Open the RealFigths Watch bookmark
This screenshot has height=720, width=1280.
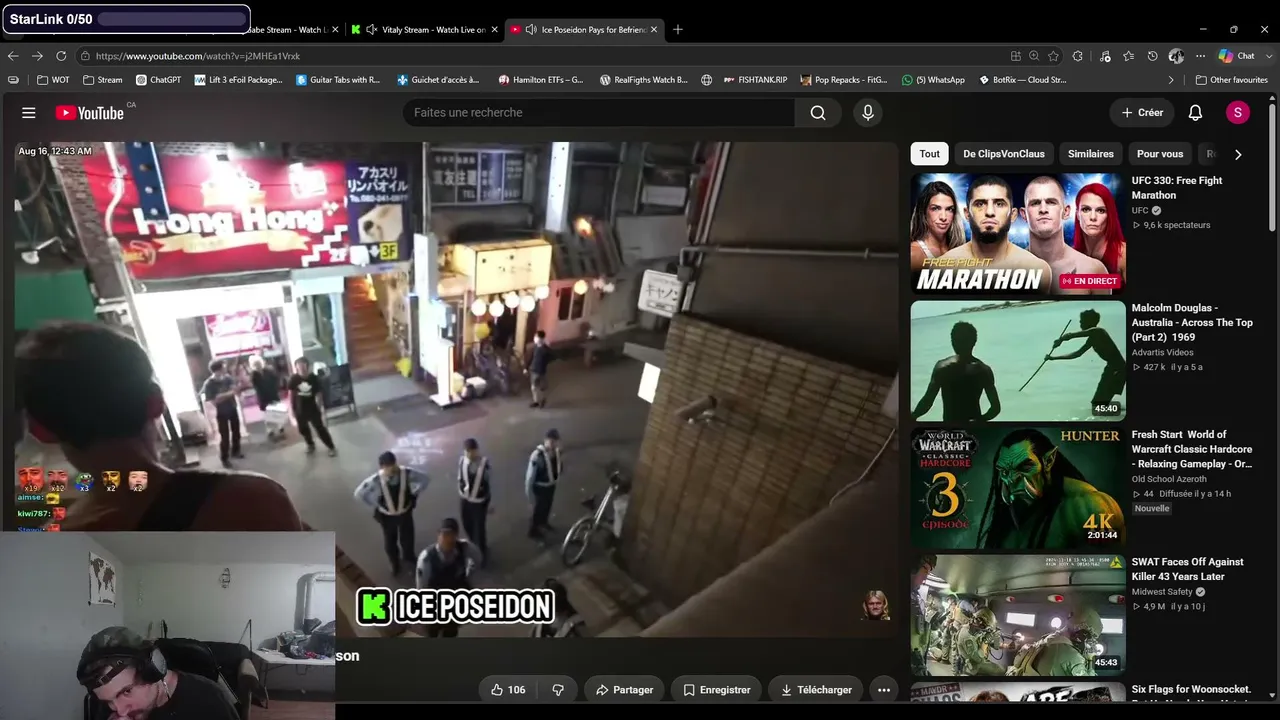point(644,80)
